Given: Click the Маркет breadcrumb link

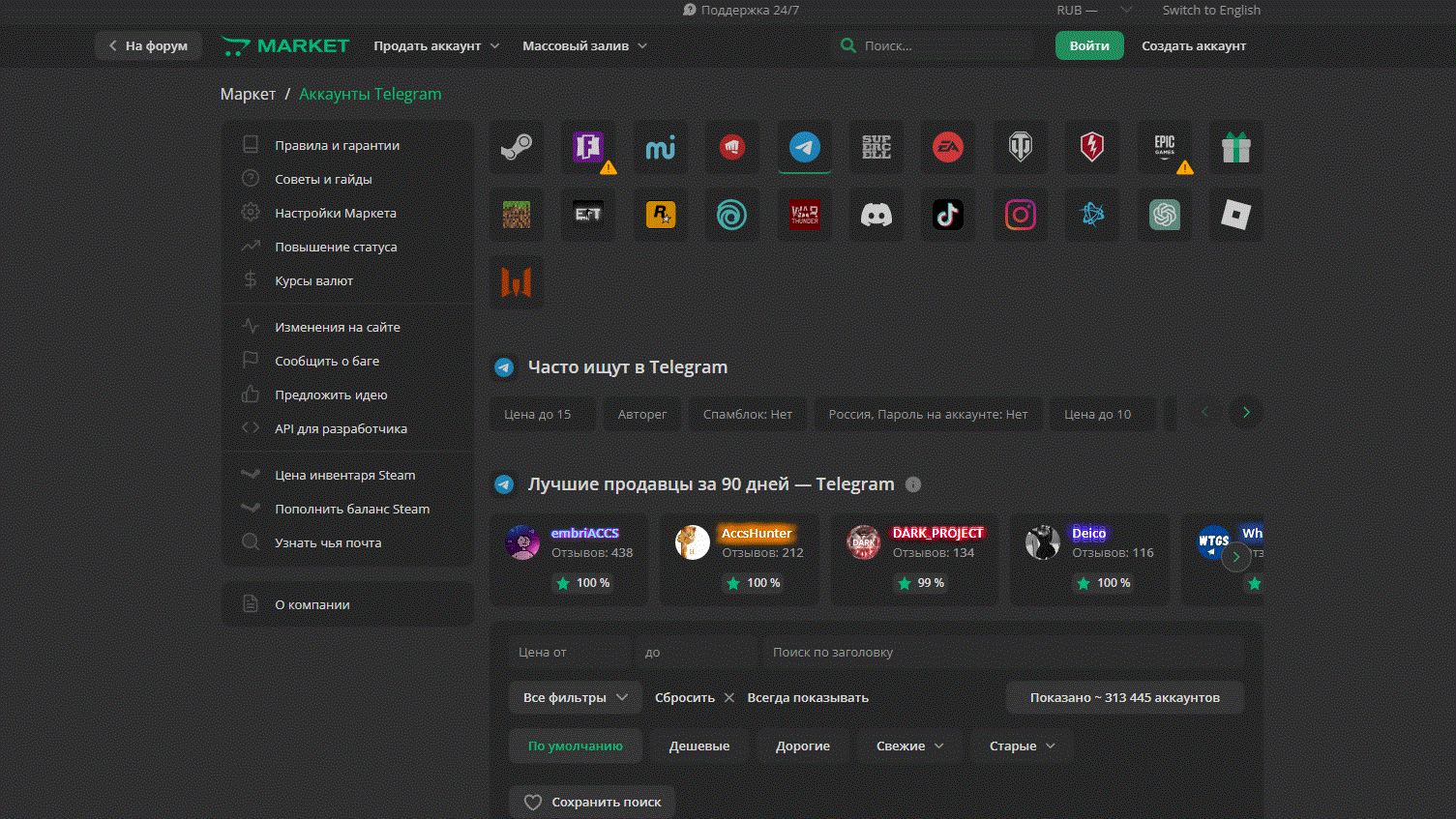Looking at the screenshot, I should click(248, 94).
